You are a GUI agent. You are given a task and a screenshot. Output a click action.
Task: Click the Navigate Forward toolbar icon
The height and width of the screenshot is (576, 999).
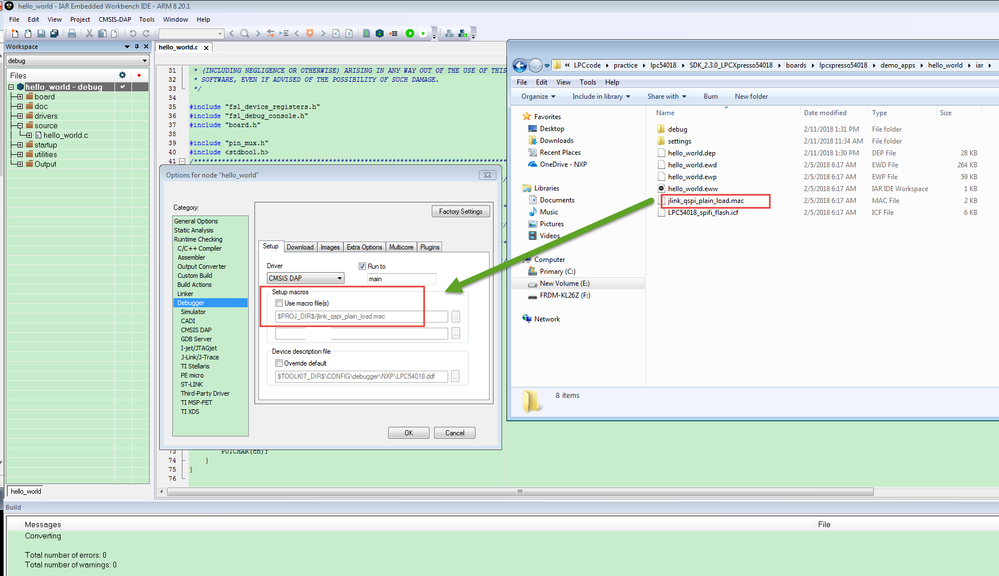349,34
